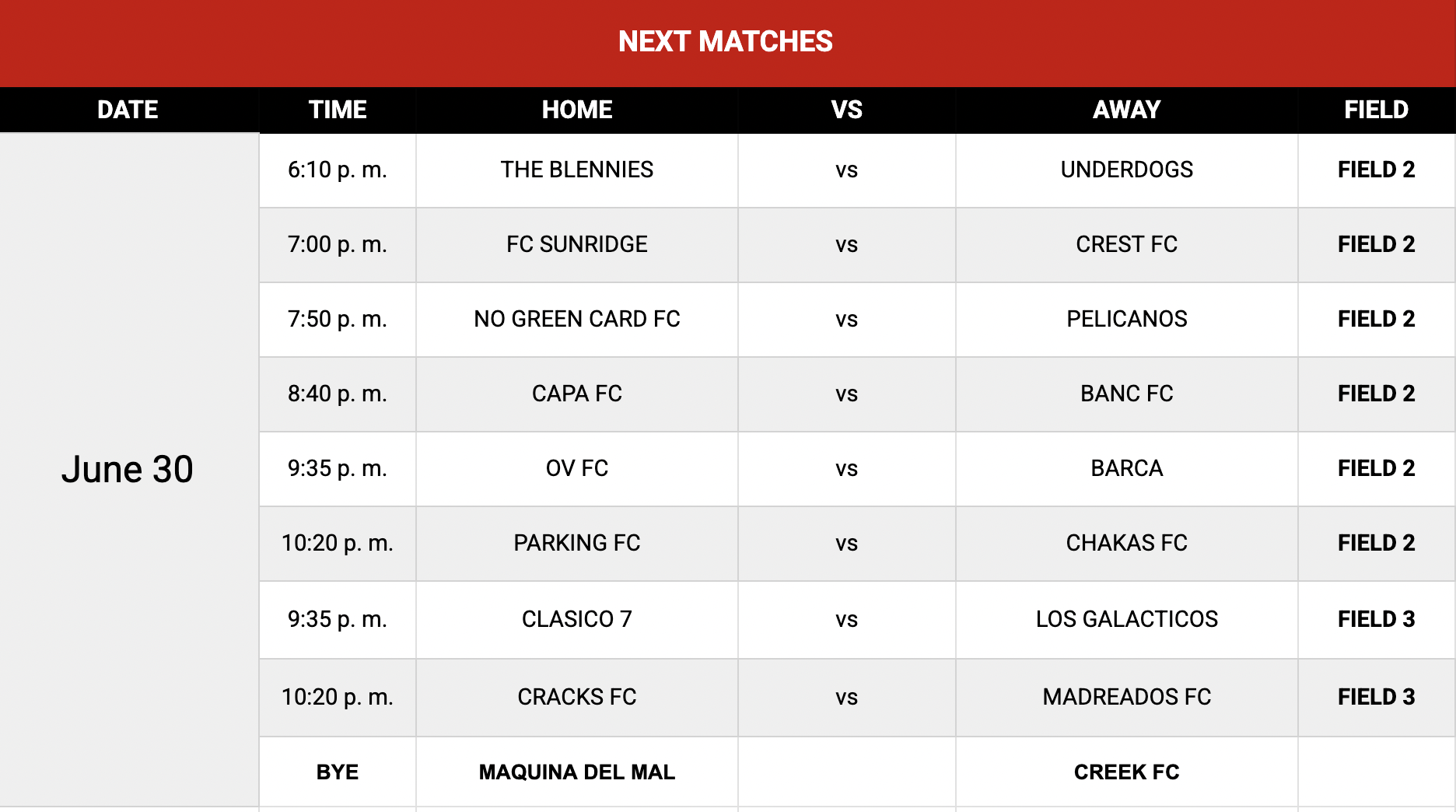Click the FIELD column header
This screenshot has width=1456, height=812.
pos(1377,110)
